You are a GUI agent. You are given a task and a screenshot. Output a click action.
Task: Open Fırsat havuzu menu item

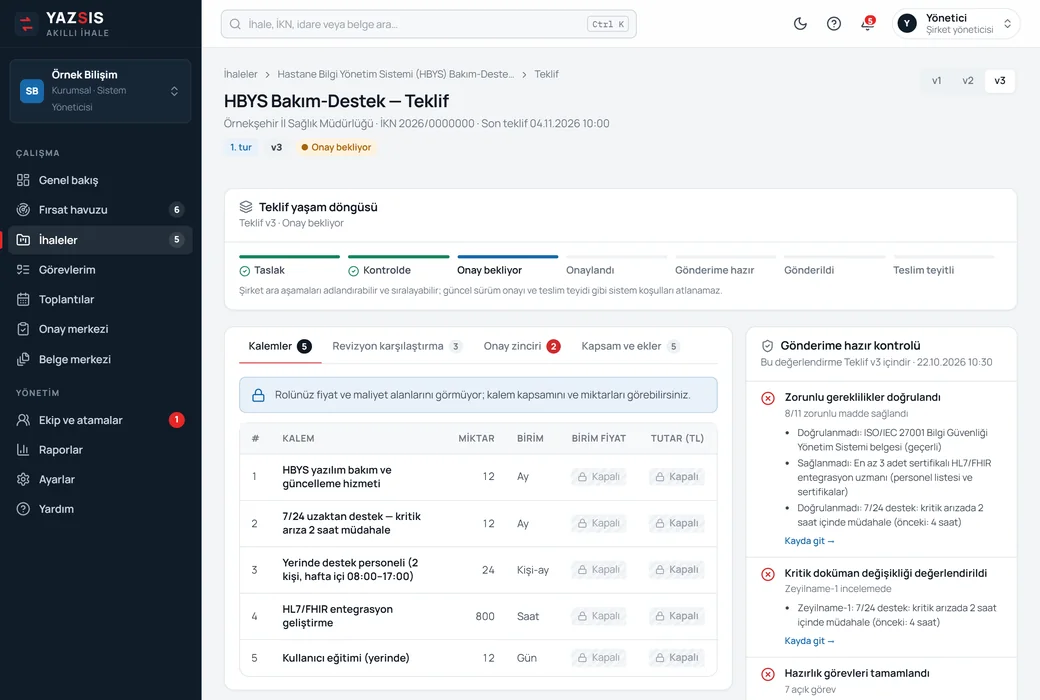(100, 210)
